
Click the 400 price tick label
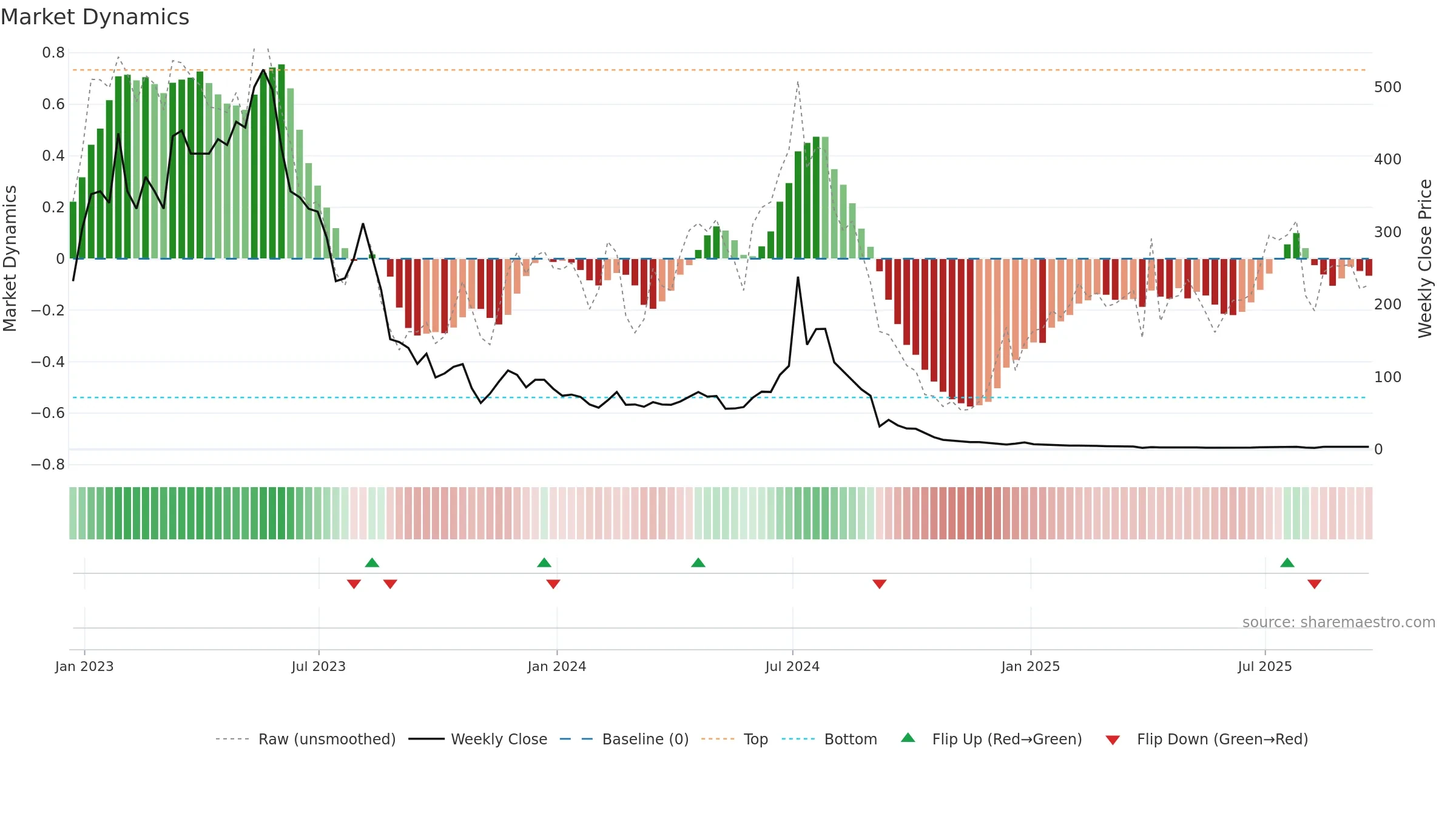1388,159
